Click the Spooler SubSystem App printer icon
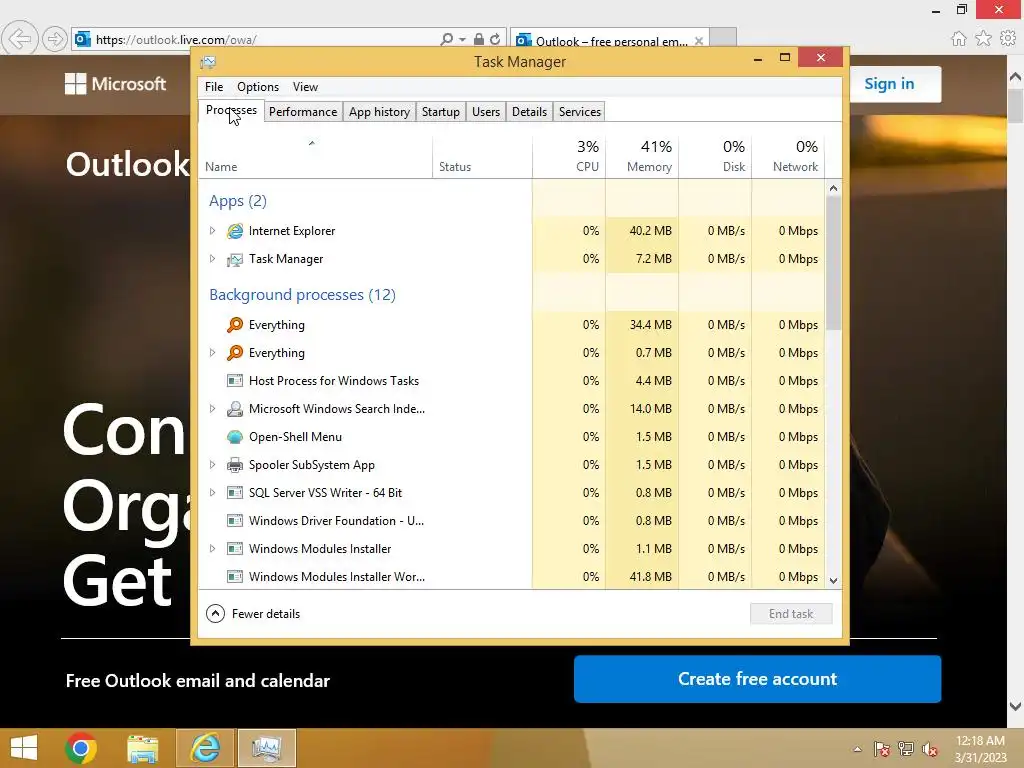Image resolution: width=1024 pixels, height=768 pixels. tap(234, 465)
